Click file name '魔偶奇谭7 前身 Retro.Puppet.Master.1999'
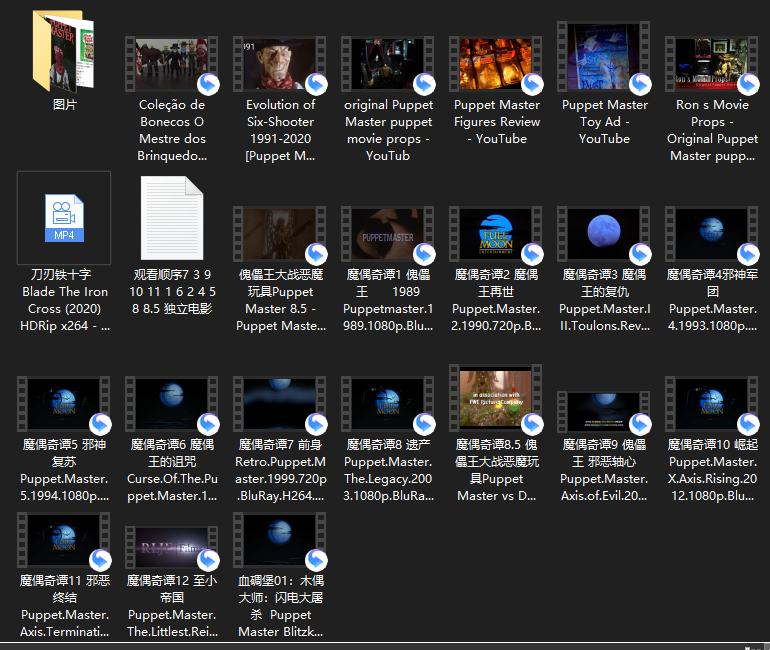 tap(280, 470)
